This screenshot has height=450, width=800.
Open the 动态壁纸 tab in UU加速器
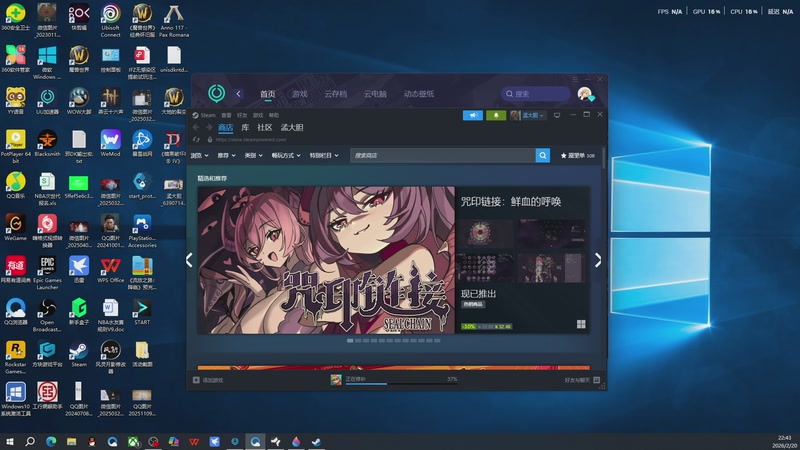[419, 94]
